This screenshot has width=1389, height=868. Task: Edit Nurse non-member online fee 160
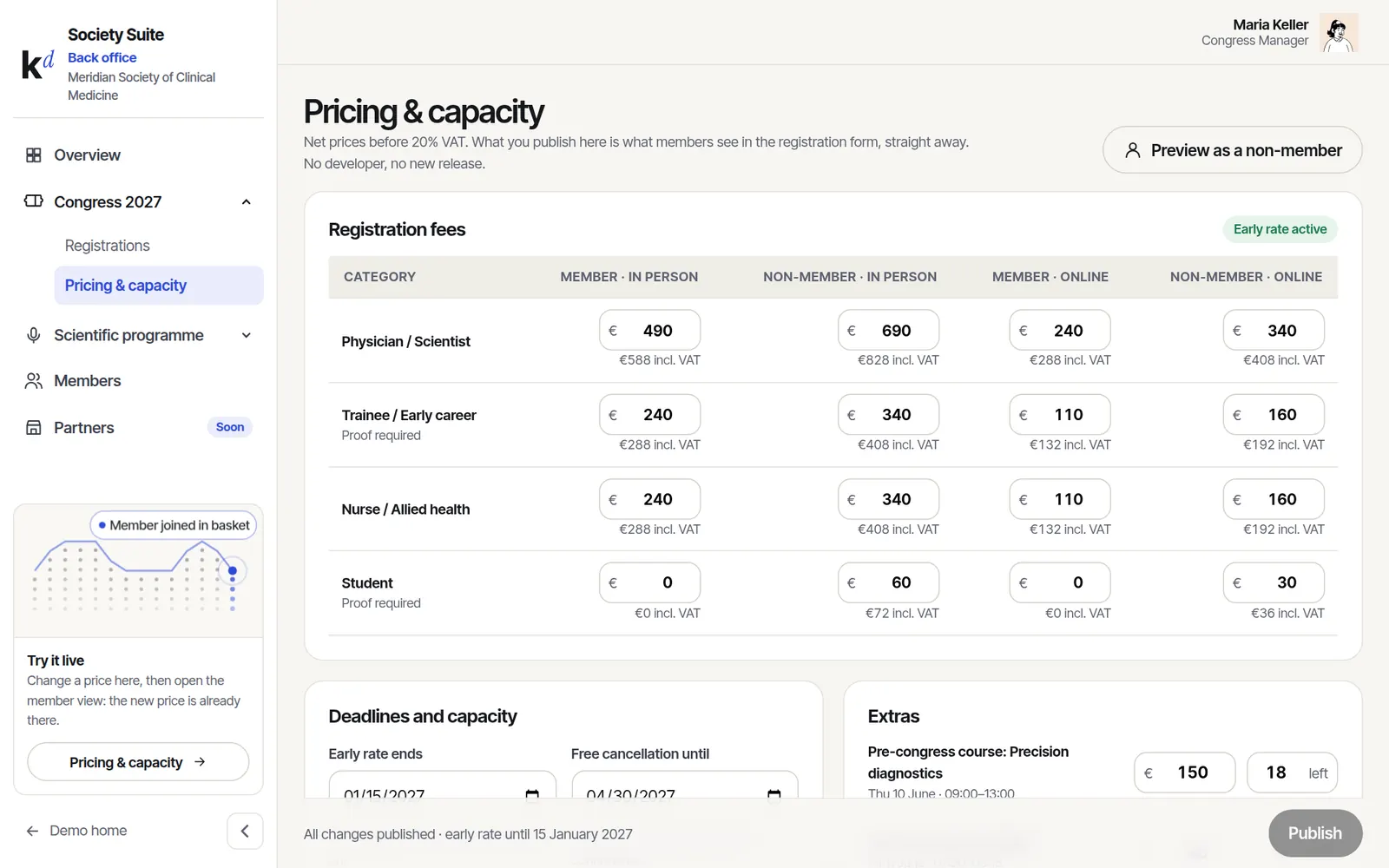point(1274,499)
